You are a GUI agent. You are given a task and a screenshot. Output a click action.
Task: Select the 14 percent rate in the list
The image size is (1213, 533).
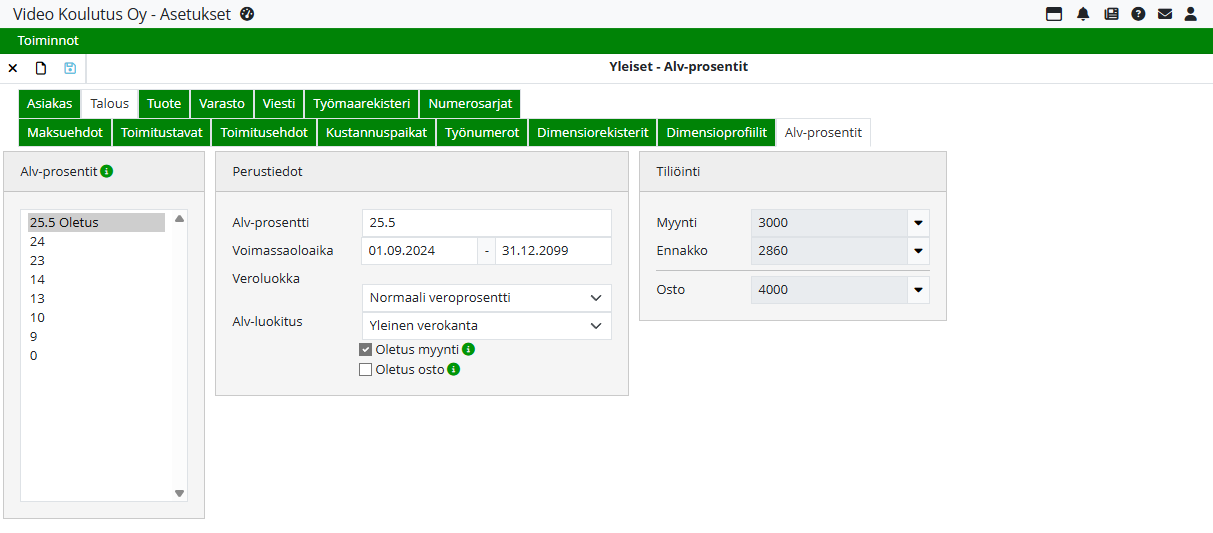(x=37, y=280)
